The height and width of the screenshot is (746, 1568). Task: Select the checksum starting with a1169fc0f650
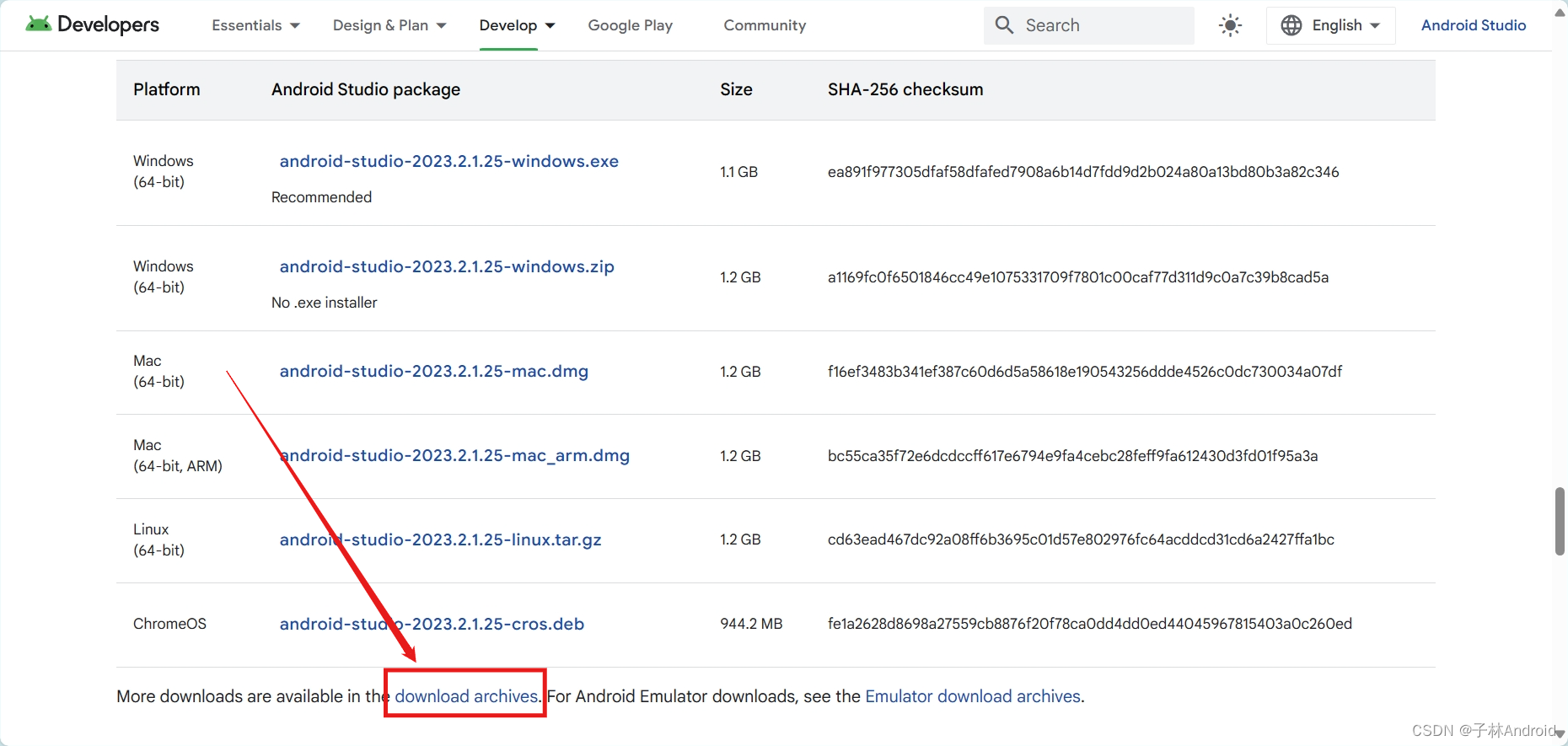[1078, 277]
